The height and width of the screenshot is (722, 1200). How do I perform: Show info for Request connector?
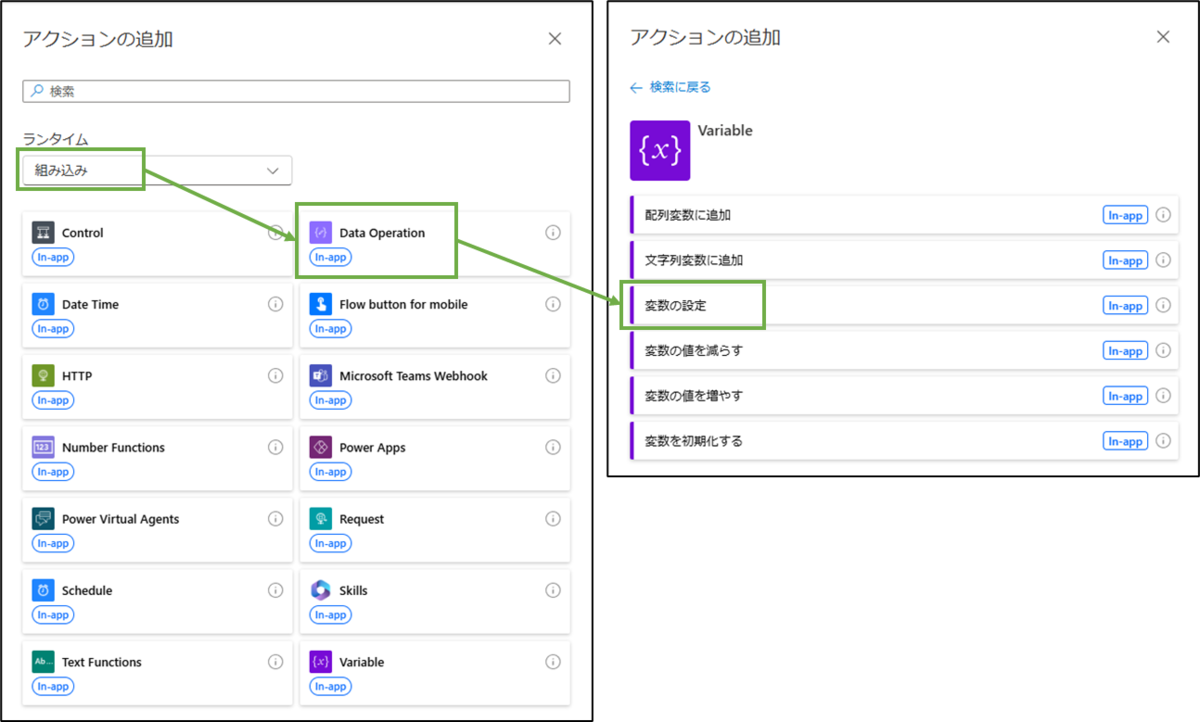553,519
